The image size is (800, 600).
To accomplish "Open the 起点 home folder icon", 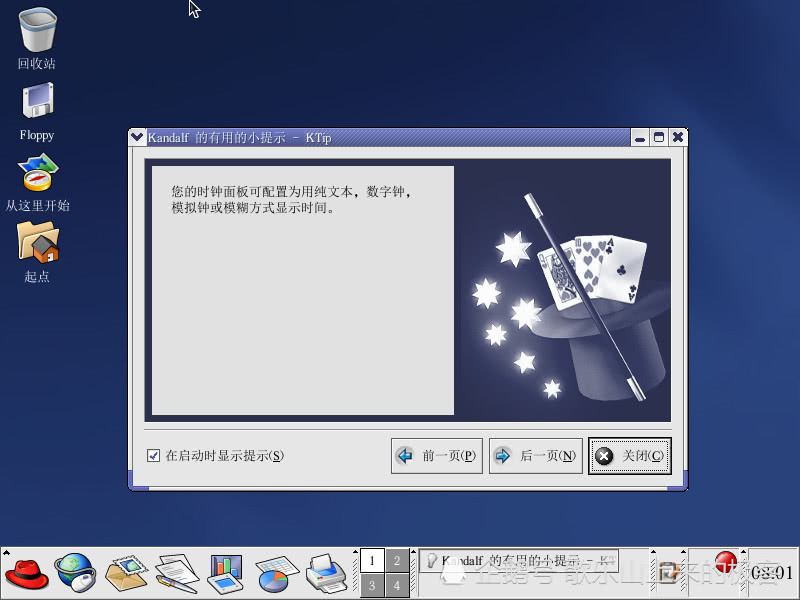I will point(38,242).
